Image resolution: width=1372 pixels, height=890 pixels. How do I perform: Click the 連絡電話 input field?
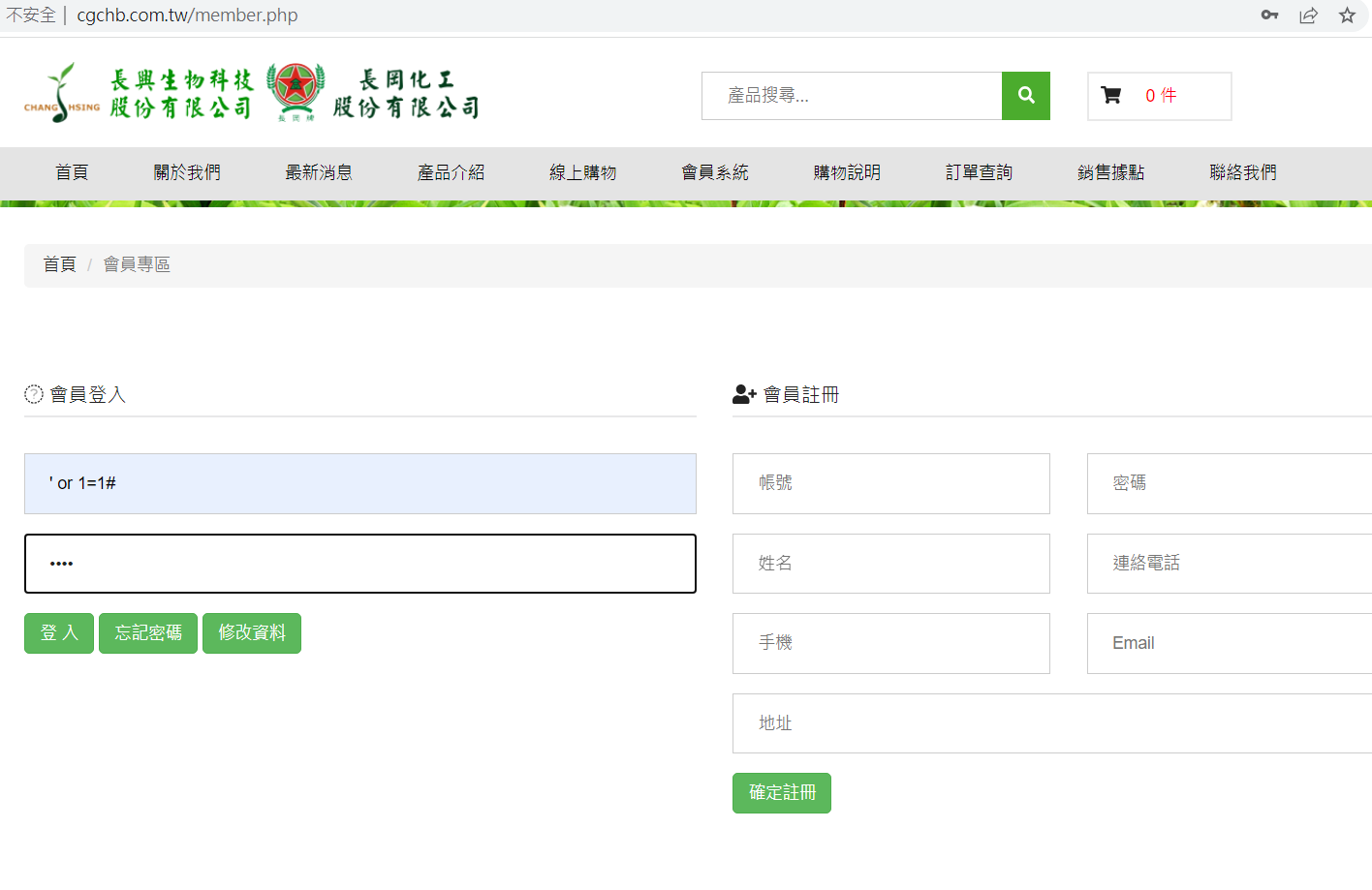[x=1230, y=564]
